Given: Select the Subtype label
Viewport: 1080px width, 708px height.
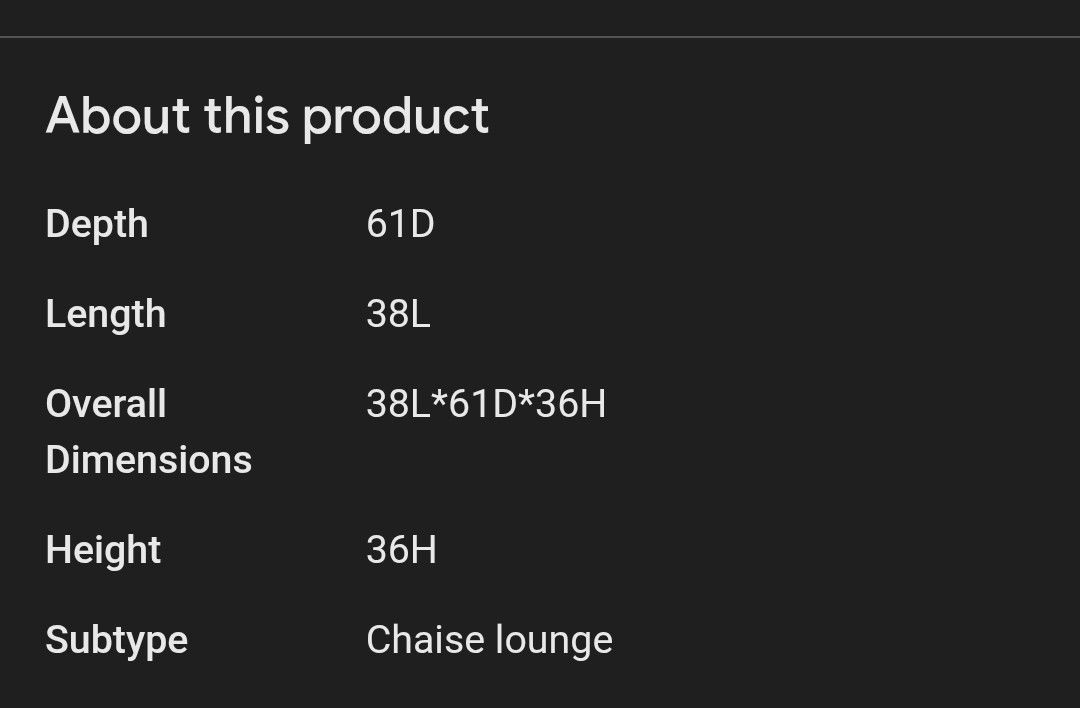Looking at the screenshot, I should pyautogui.click(x=116, y=640).
